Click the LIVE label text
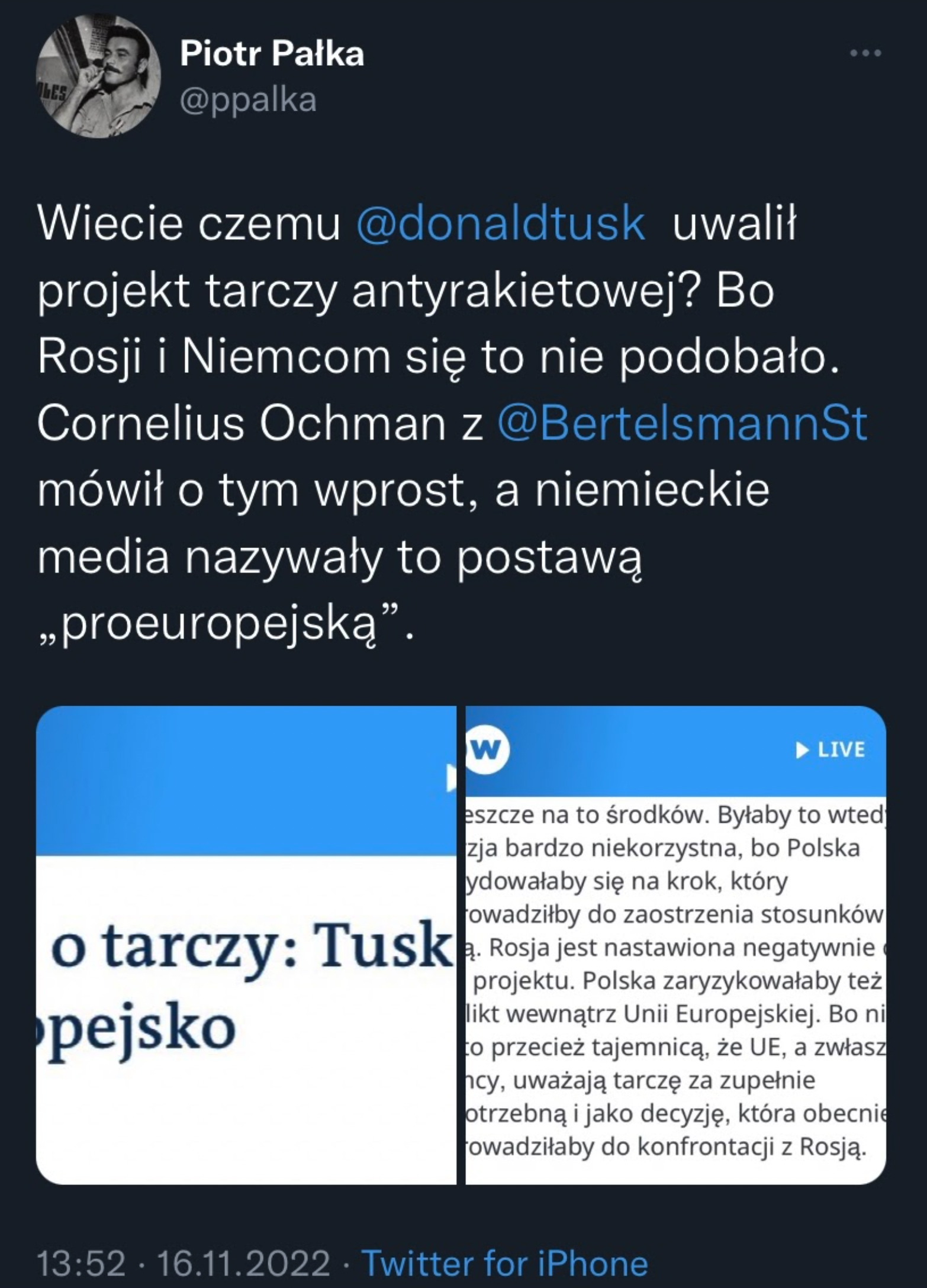The width and height of the screenshot is (927, 1288). pos(841,751)
